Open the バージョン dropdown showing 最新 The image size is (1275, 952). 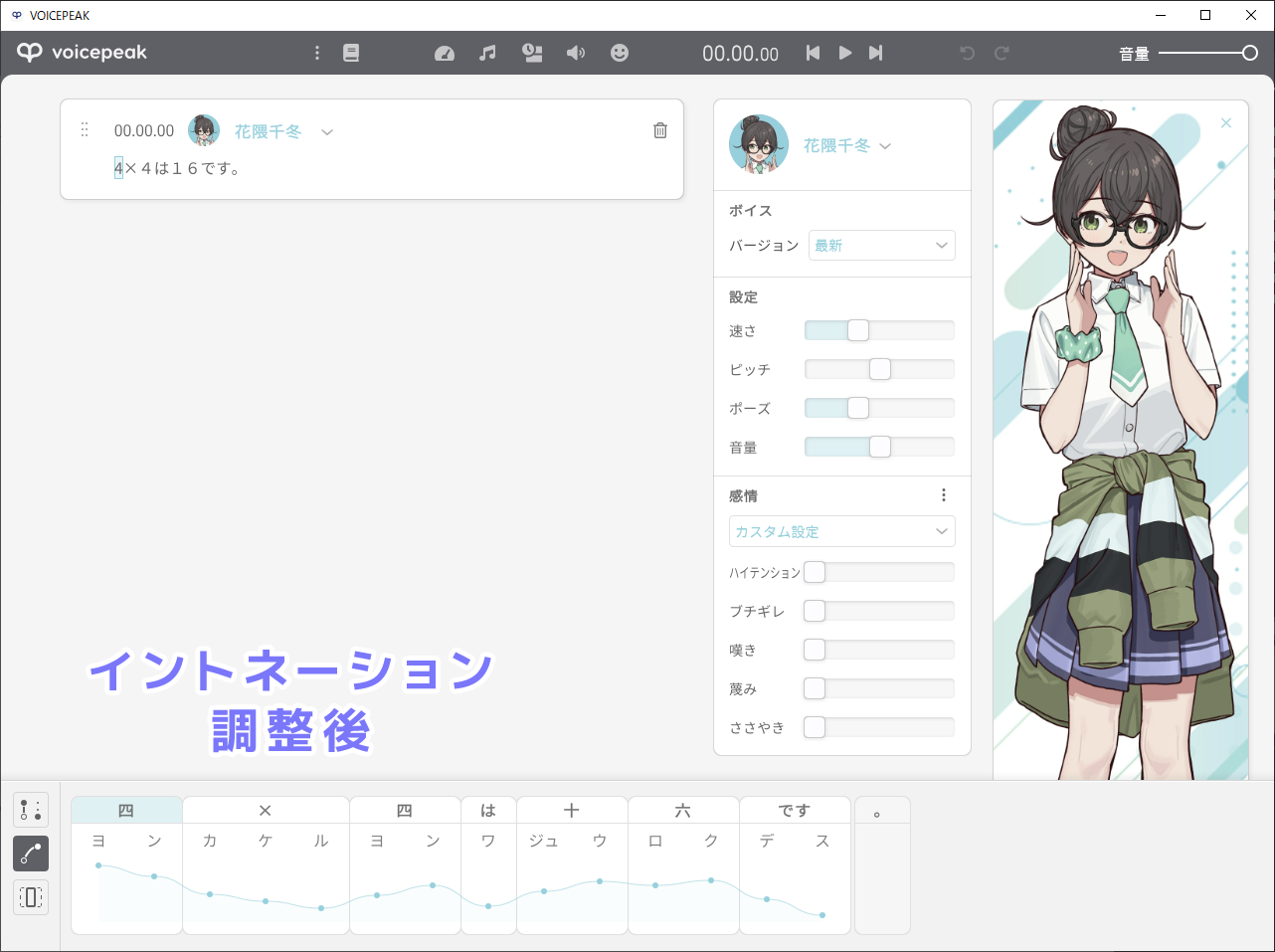click(x=882, y=245)
